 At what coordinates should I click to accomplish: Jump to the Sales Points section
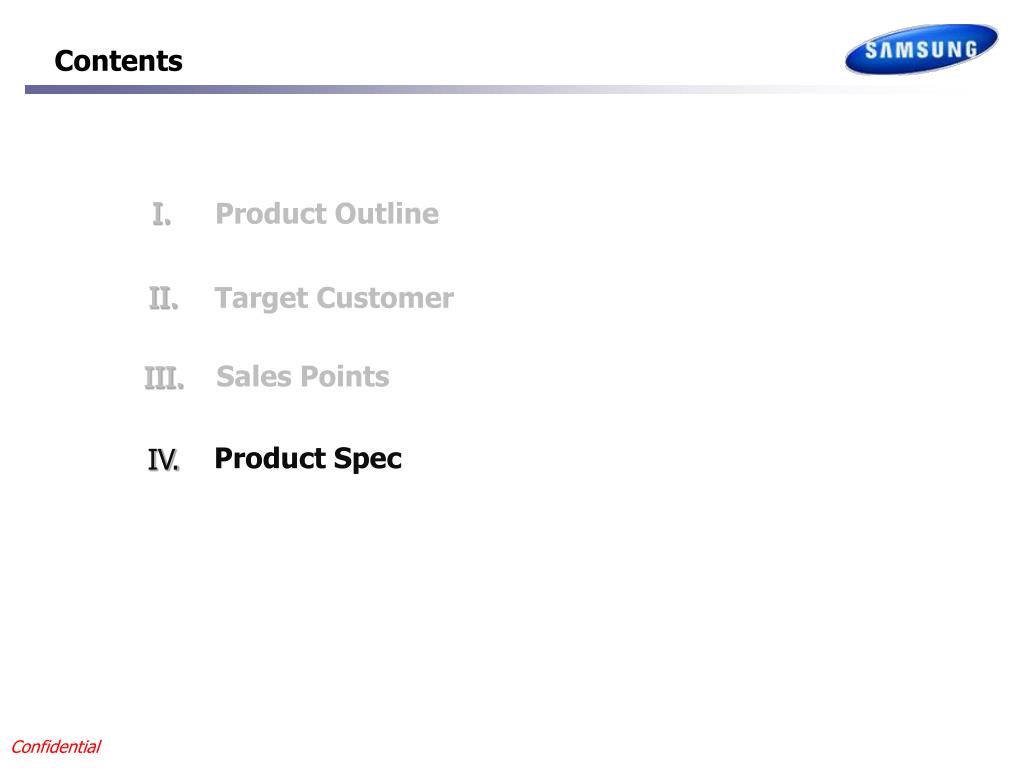302,376
